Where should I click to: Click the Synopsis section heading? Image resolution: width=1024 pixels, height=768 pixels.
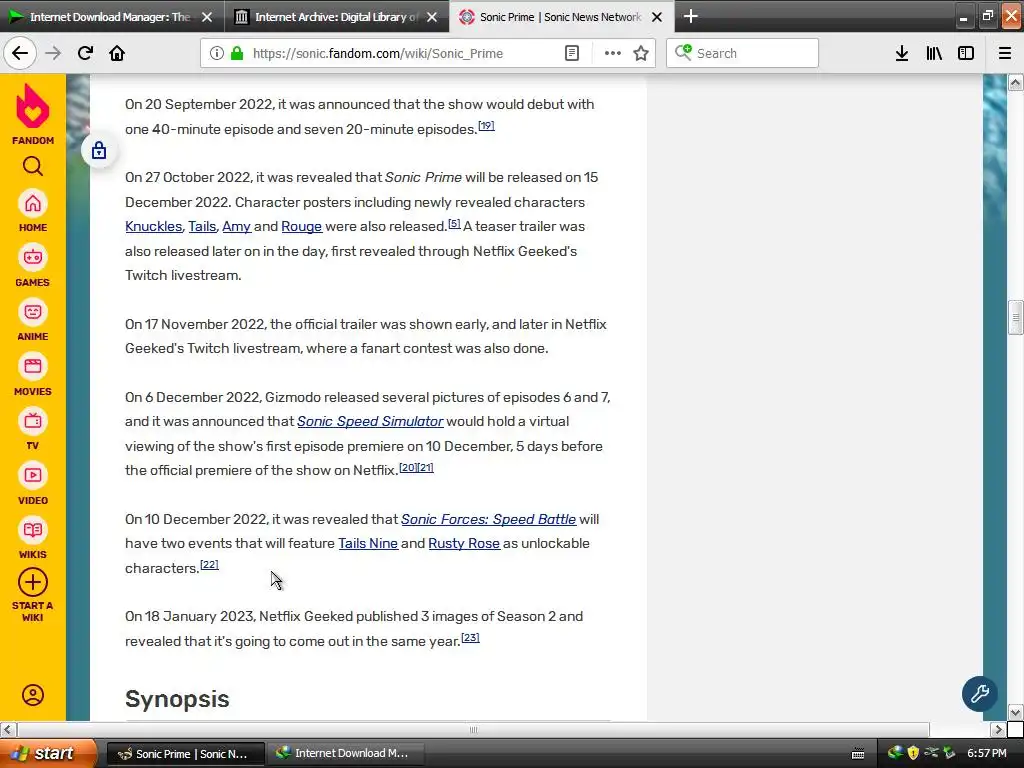click(177, 699)
